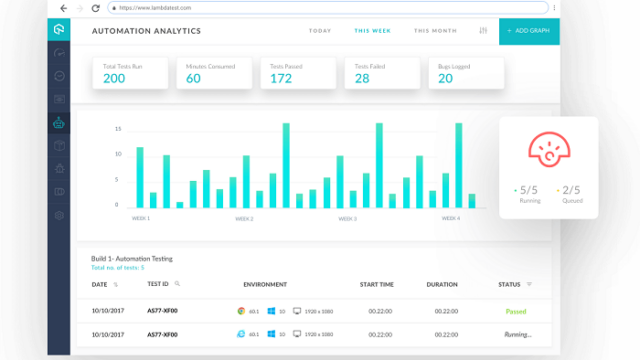Click the Windows icon in the Passed row
Viewport: 640px width, 360px height.
(x=271, y=311)
